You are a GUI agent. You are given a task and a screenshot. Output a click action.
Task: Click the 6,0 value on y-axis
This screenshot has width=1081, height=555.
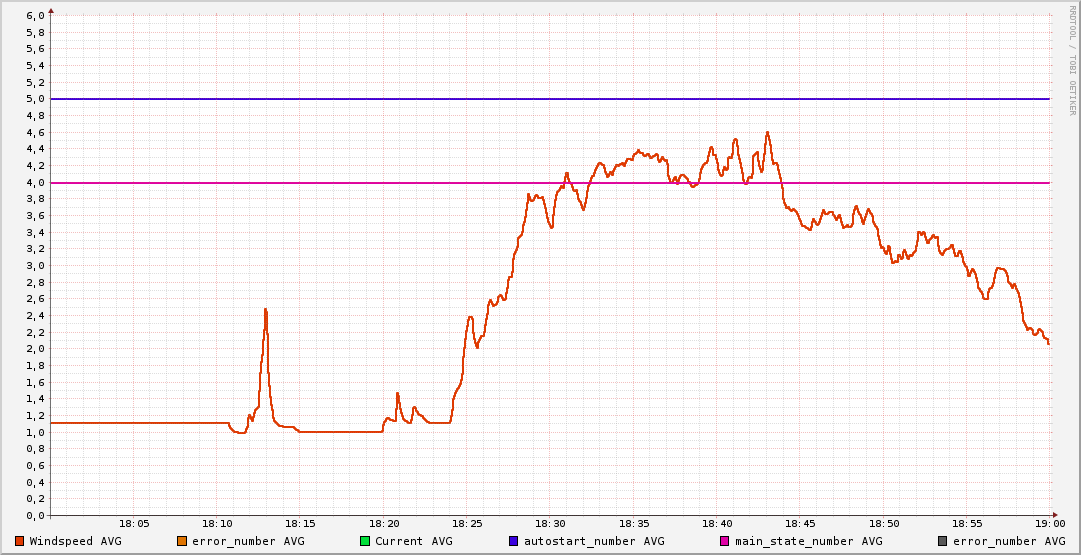[35, 16]
